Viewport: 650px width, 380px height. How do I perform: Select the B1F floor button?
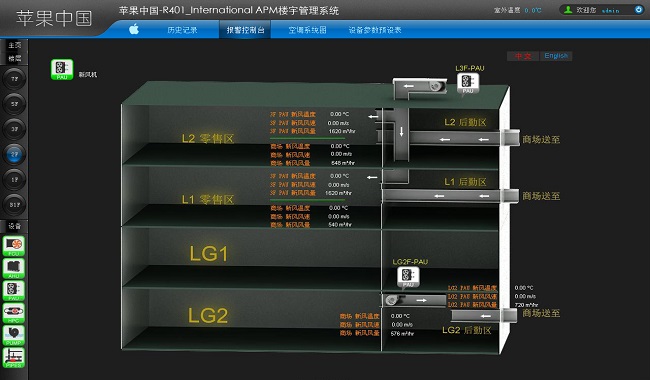[15, 205]
